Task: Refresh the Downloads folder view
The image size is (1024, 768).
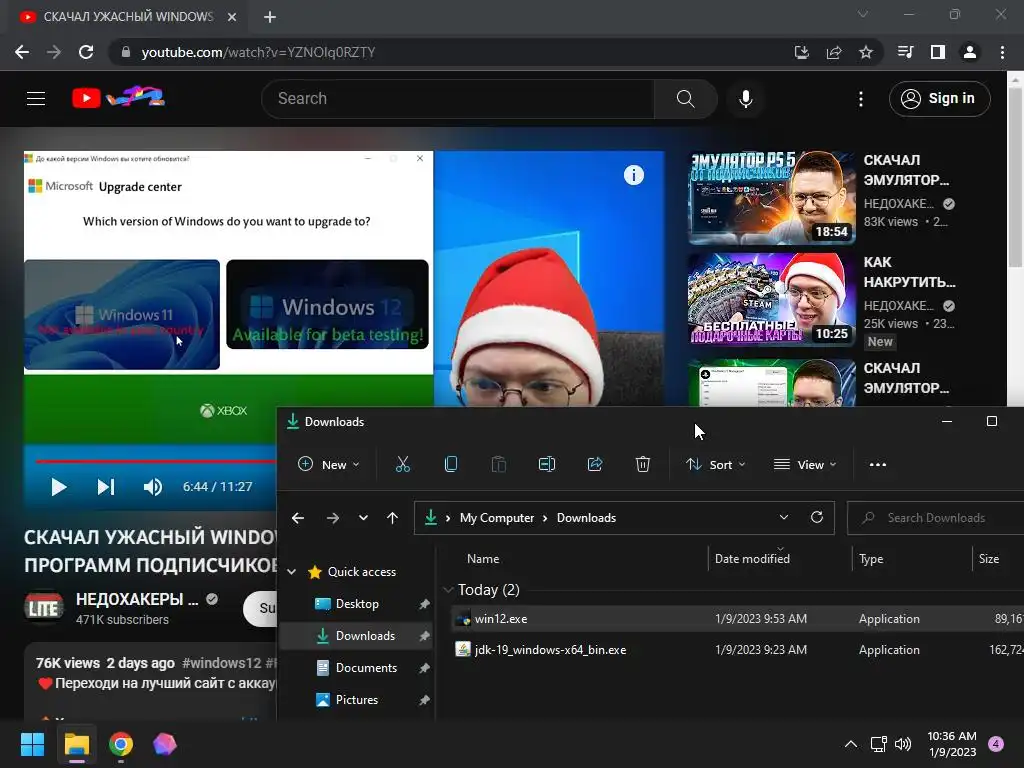Action: pyautogui.click(x=817, y=517)
